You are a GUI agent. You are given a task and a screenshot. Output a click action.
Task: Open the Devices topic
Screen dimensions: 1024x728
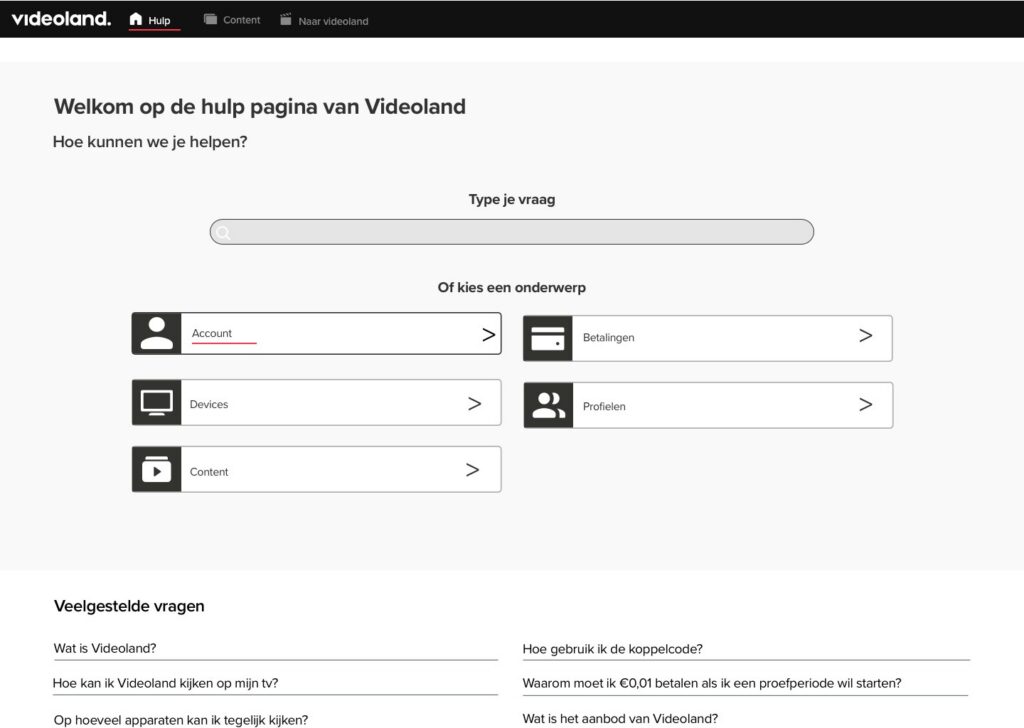pyautogui.click(x=317, y=403)
